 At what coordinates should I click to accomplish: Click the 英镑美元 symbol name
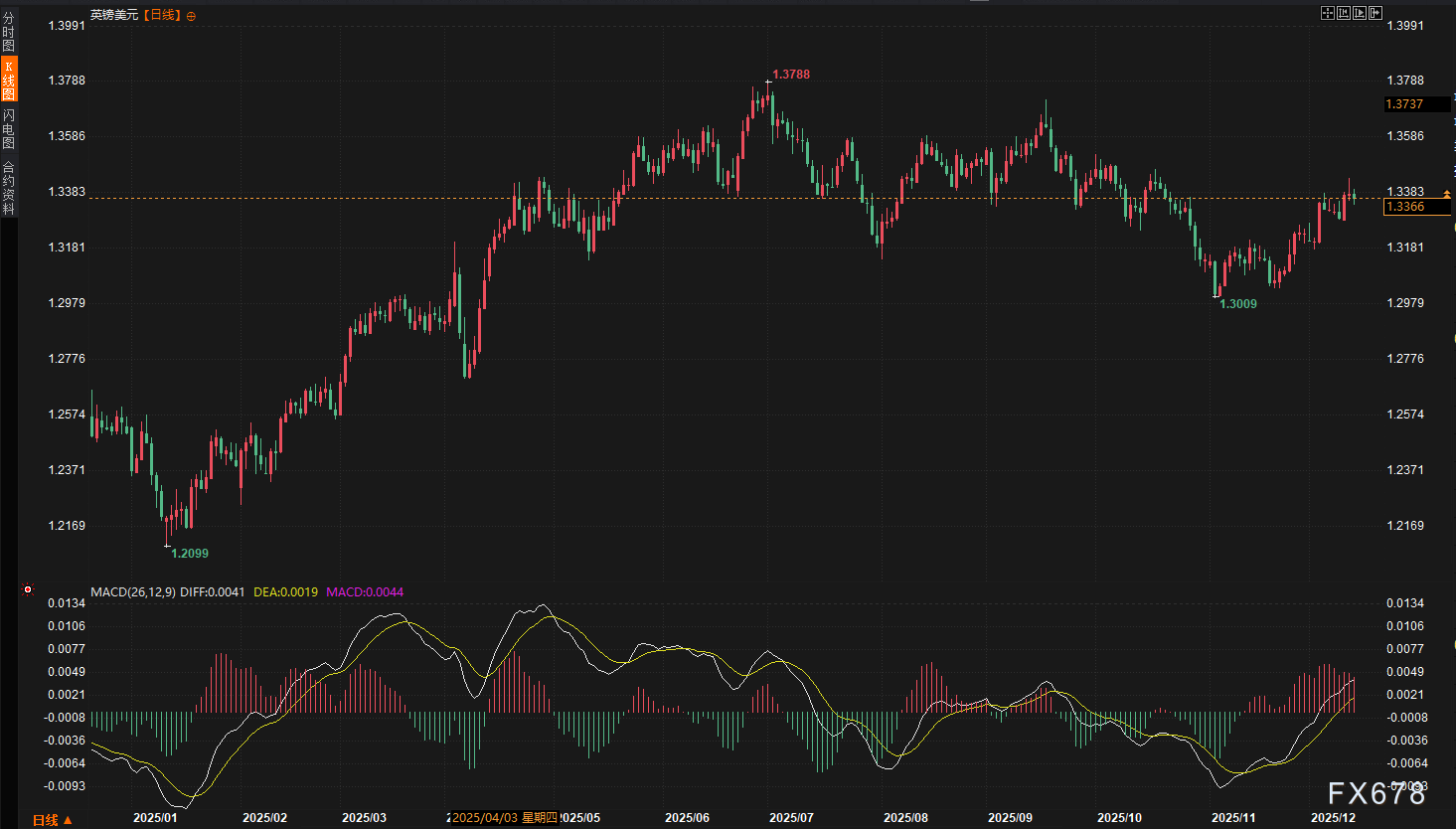[114, 15]
